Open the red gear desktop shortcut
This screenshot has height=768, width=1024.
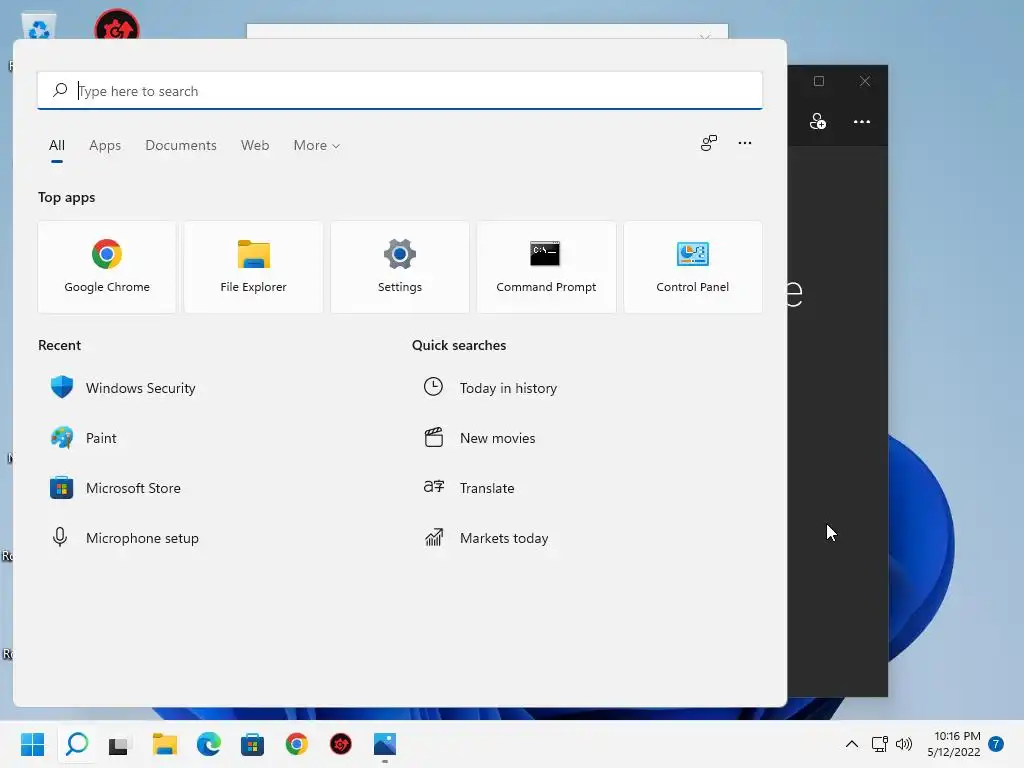[117, 25]
